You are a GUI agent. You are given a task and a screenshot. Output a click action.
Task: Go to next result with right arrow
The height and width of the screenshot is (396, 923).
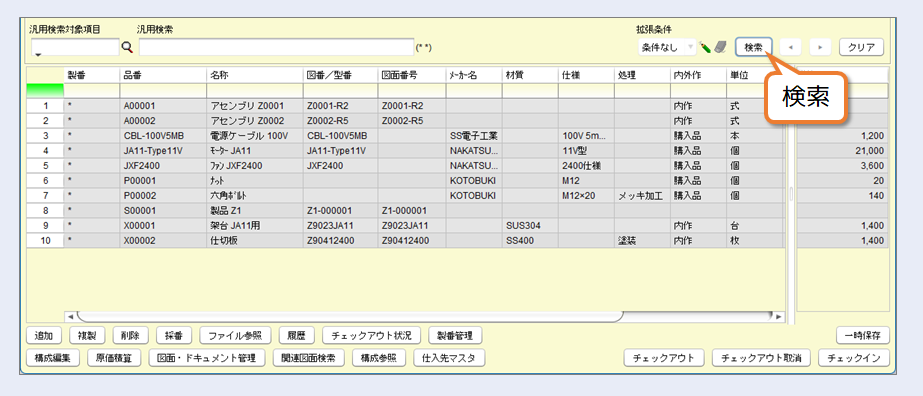pyautogui.click(x=820, y=48)
